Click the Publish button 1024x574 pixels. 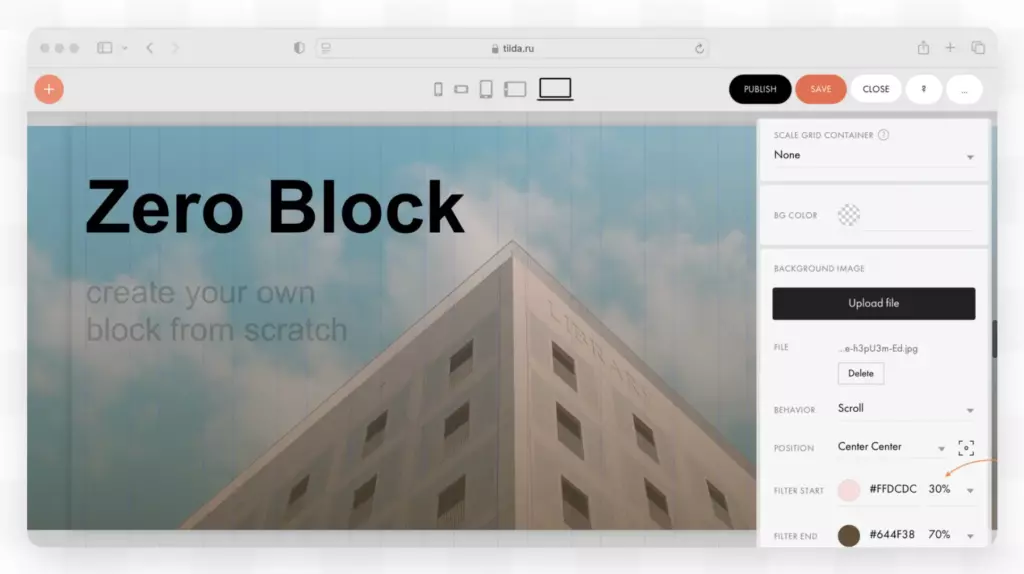tap(760, 89)
